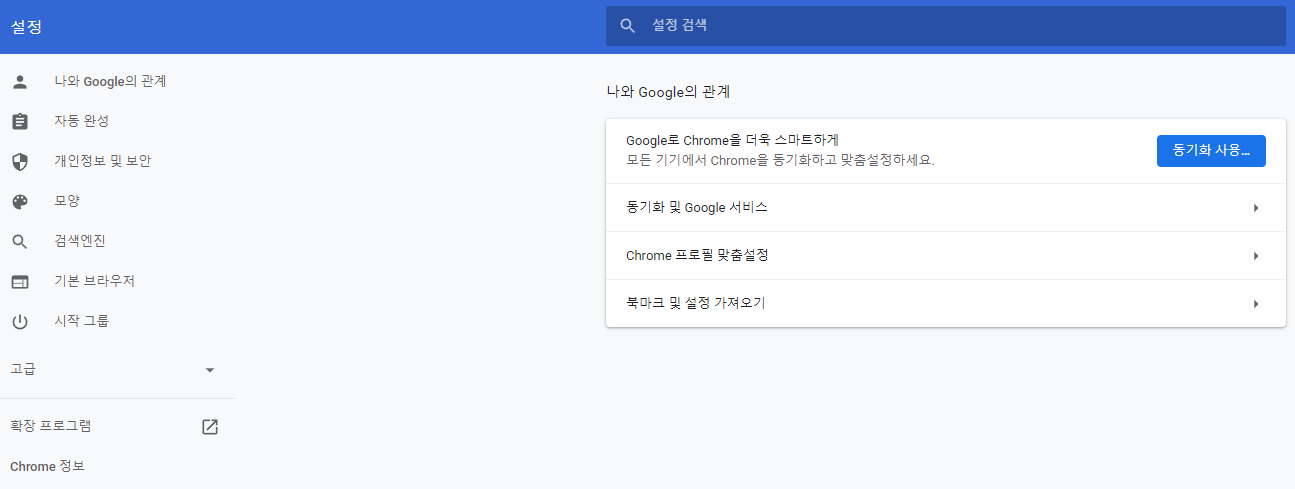Click the 동기화 사용... button

coord(1211,151)
